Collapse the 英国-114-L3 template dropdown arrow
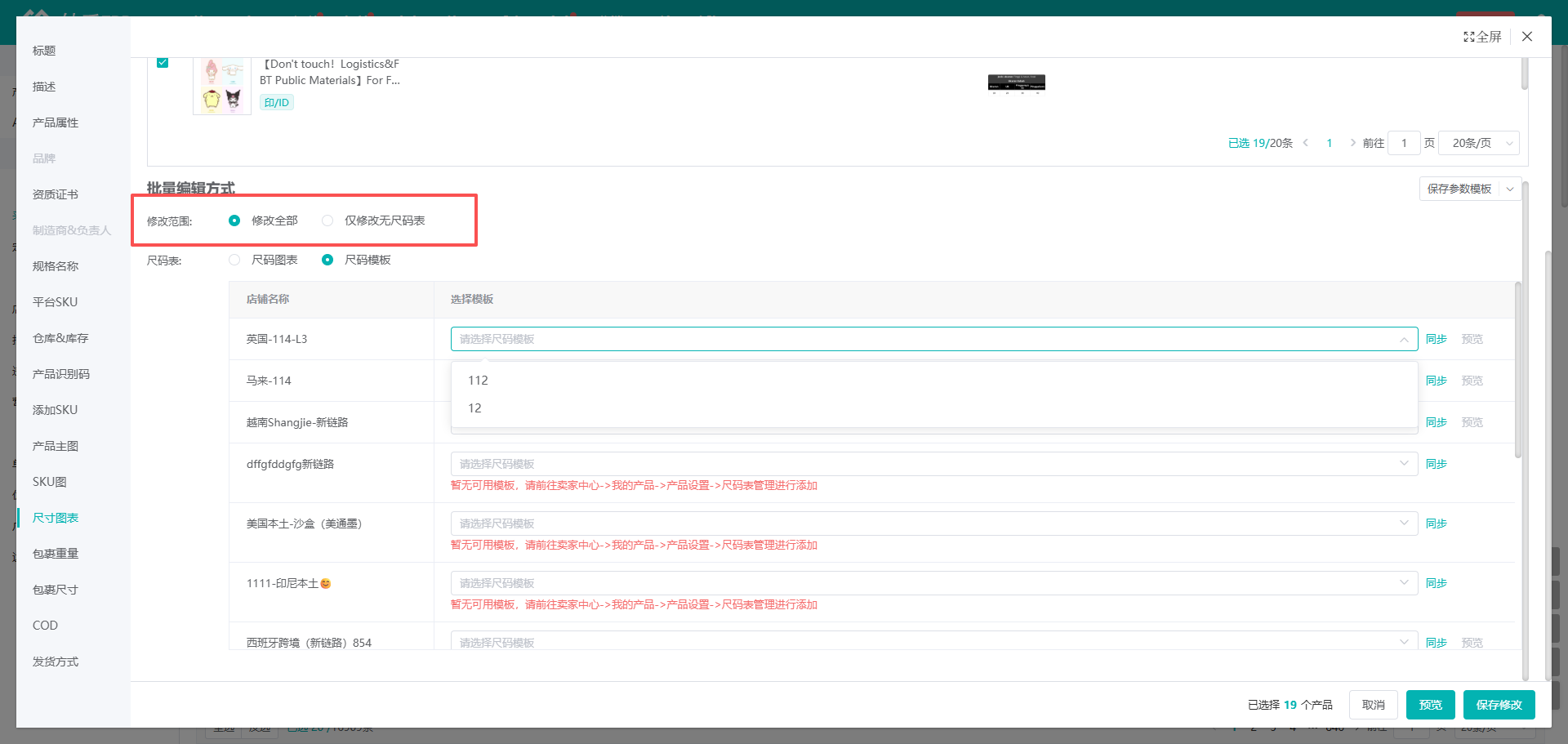The height and width of the screenshot is (744, 1568). point(1404,339)
